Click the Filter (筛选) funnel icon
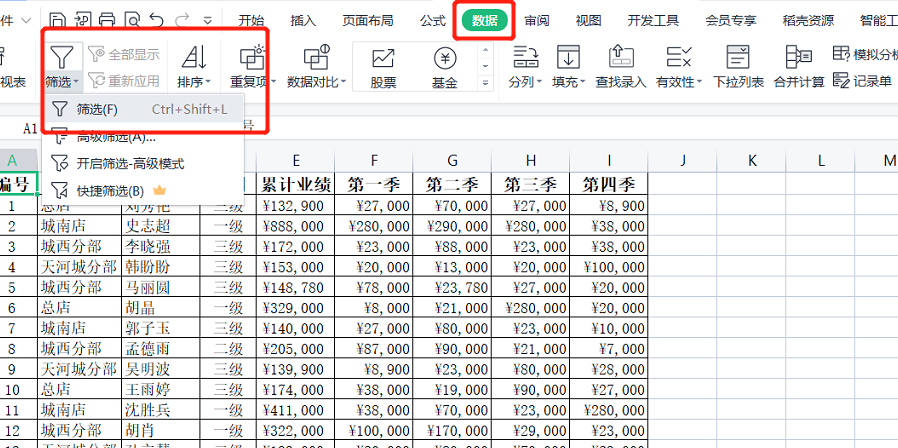Viewport: 898px width, 448px height. (x=62, y=56)
